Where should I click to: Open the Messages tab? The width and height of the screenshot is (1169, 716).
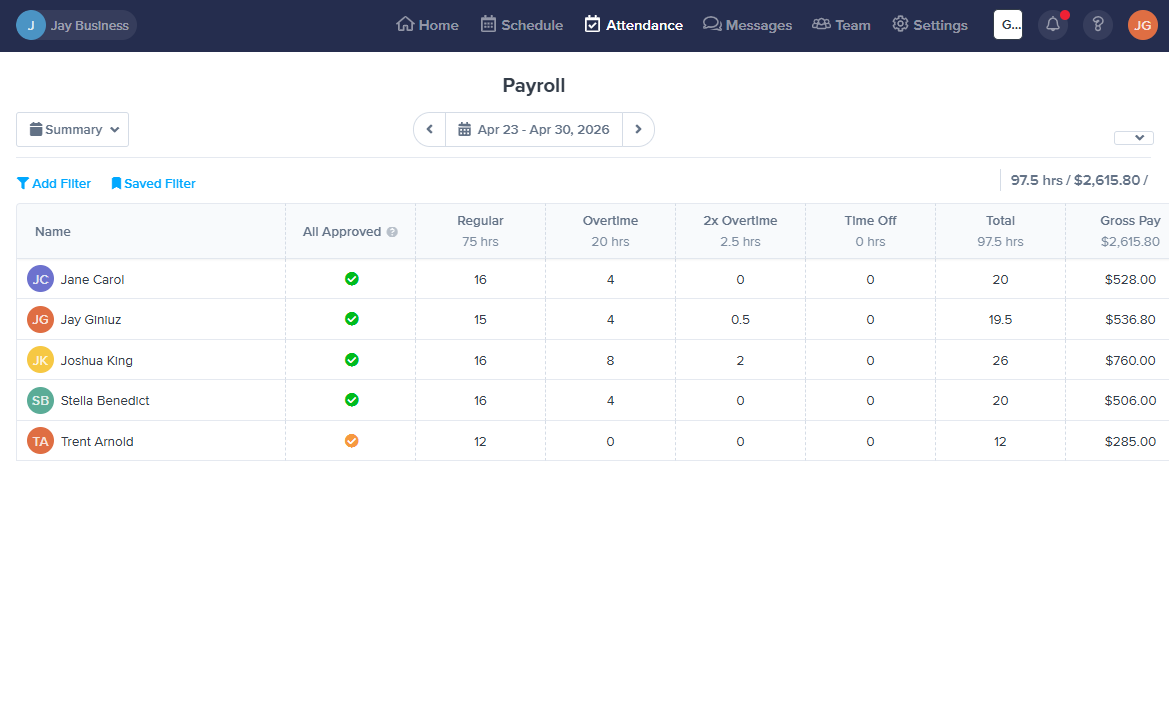click(748, 25)
